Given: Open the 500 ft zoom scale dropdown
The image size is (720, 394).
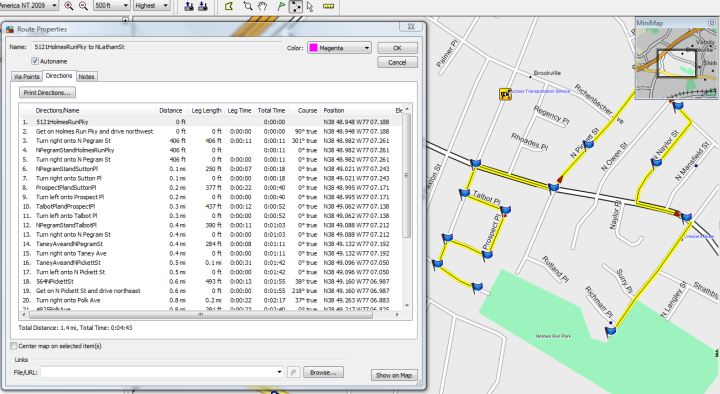Looking at the screenshot, I should 112,6.
